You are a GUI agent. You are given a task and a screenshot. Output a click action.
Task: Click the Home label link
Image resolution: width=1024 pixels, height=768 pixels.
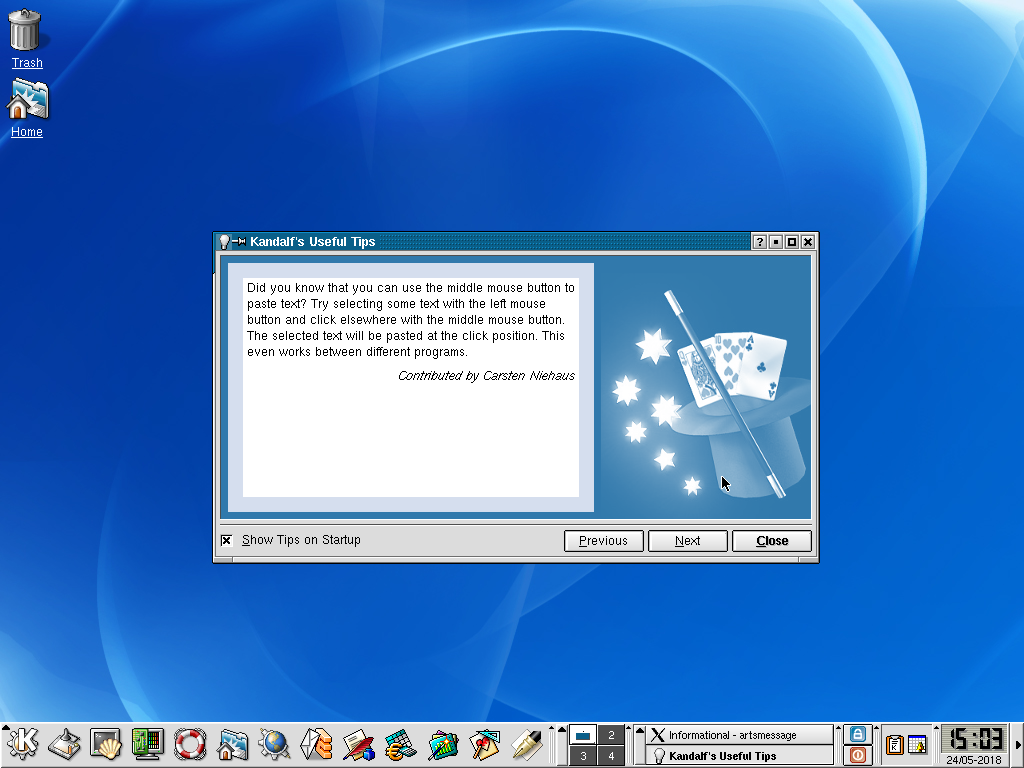click(x=27, y=131)
